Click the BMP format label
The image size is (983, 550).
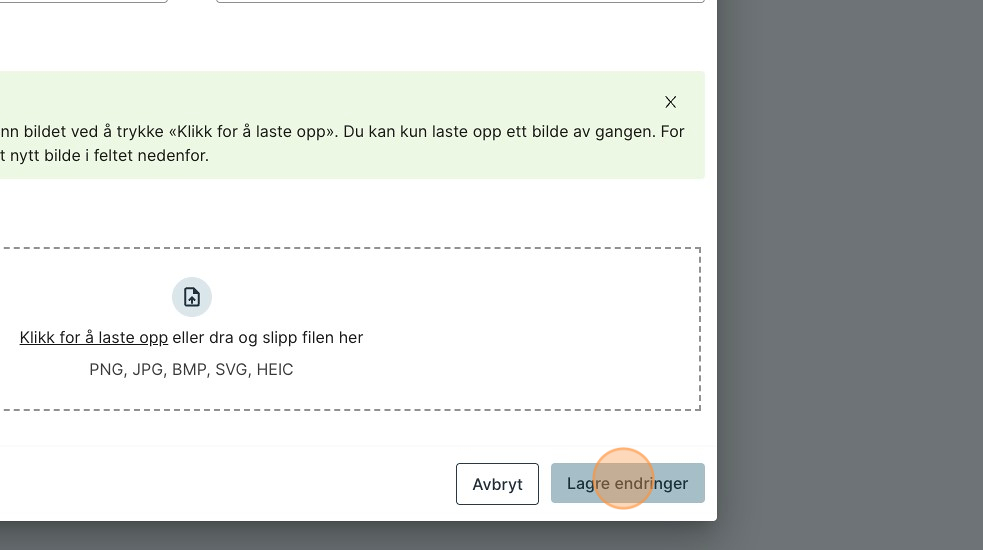189,370
